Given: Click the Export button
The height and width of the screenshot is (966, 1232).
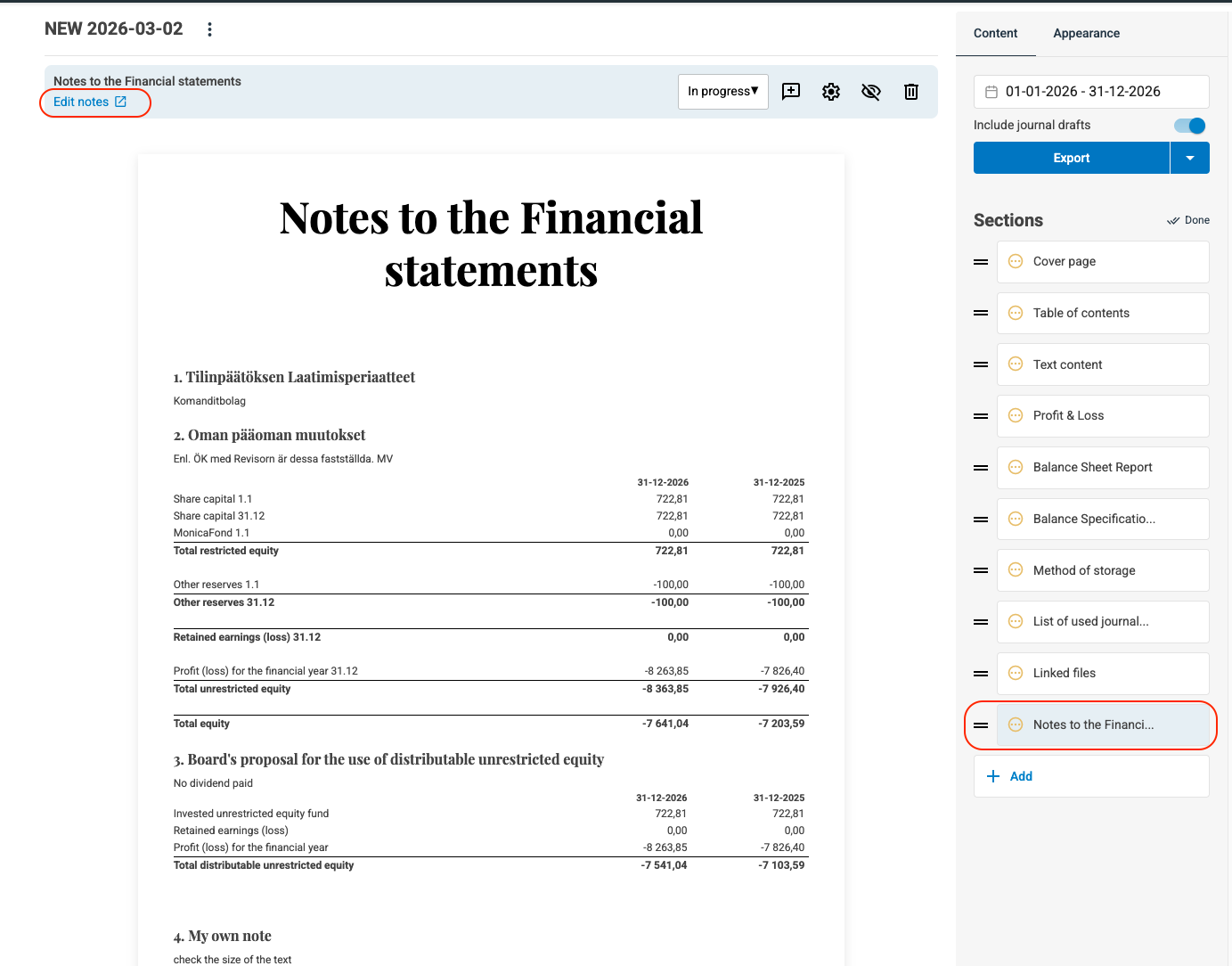Looking at the screenshot, I should pyautogui.click(x=1071, y=158).
